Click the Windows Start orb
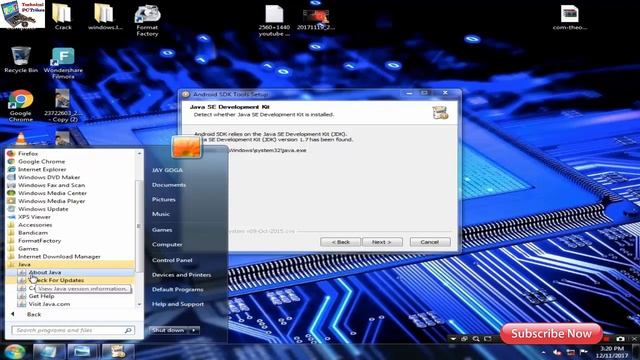Screen dimensions: 640x360 [15, 351]
